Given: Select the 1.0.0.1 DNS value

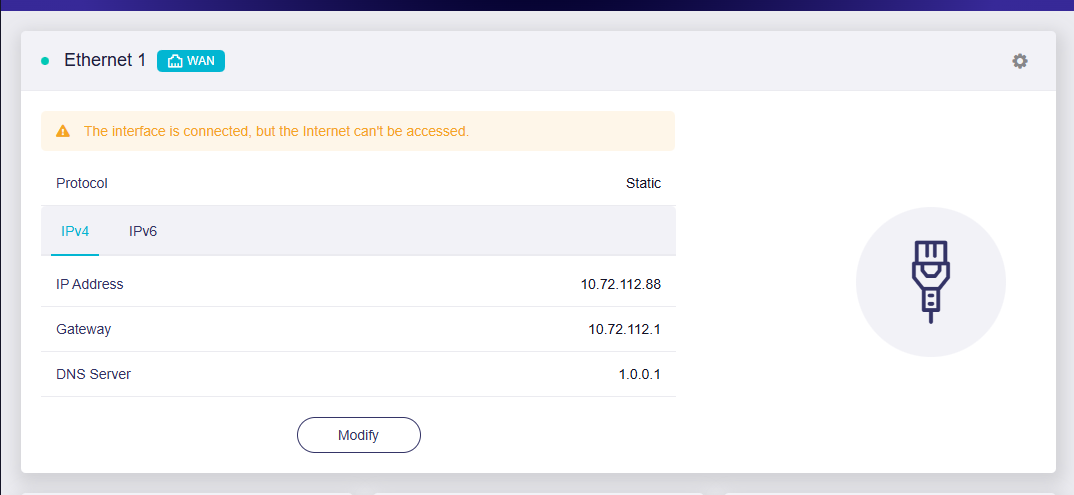Looking at the screenshot, I should click(639, 374).
